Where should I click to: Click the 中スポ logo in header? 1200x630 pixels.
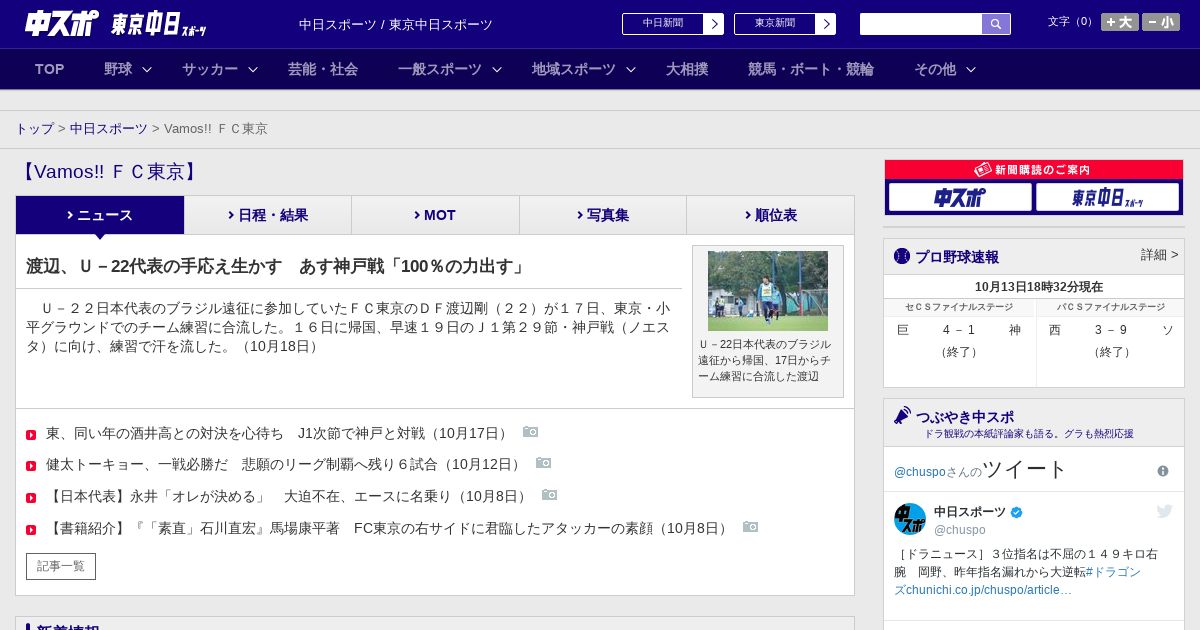click(x=62, y=23)
